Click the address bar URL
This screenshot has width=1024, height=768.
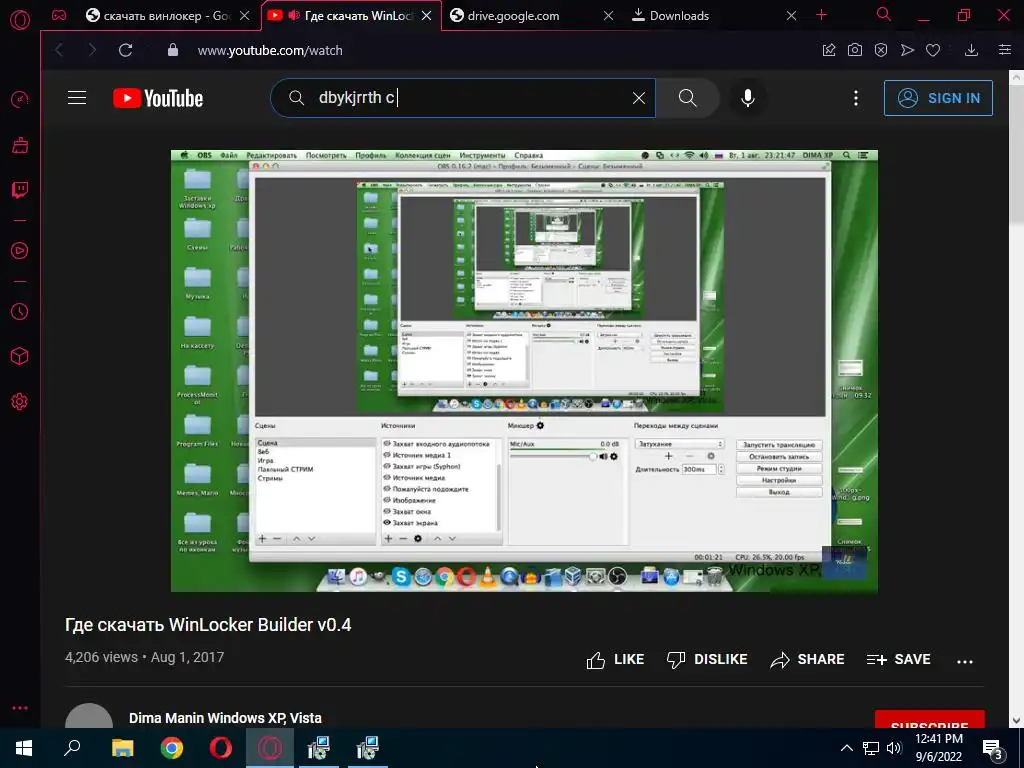(x=270, y=50)
